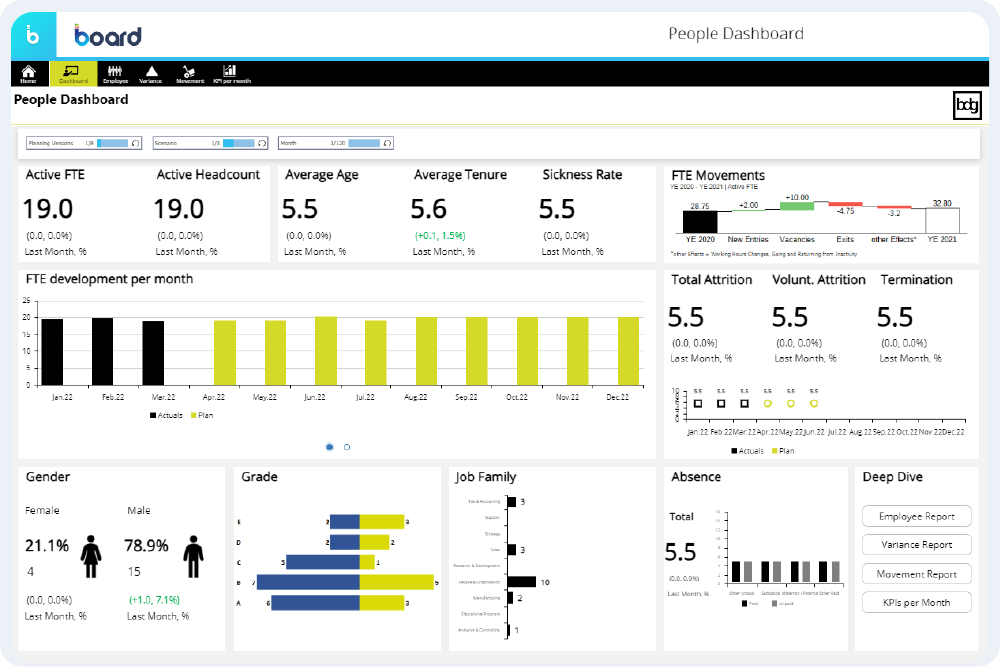Click the Average Age heading
Image resolution: width=1000 pixels, height=667 pixels.
[321, 175]
